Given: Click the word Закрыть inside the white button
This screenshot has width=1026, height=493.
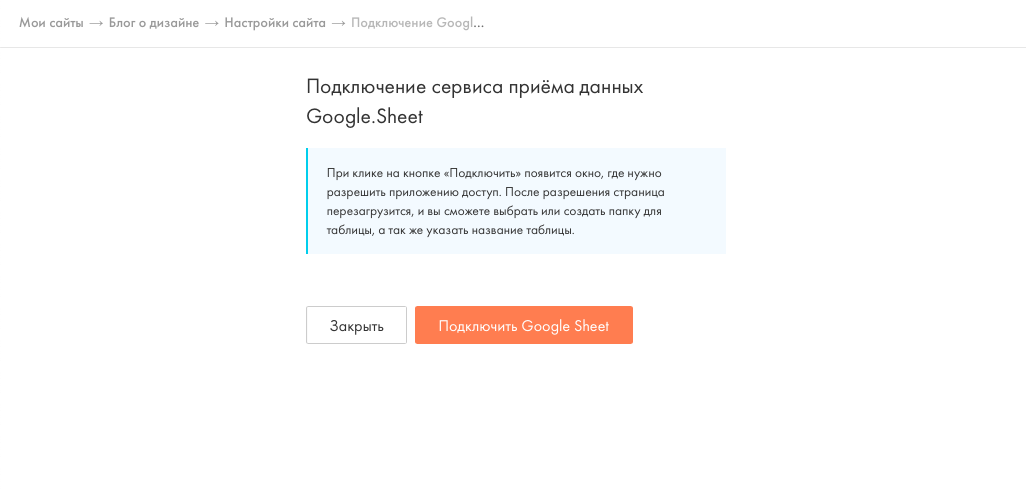Looking at the screenshot, I should click(x=357, y=326).
